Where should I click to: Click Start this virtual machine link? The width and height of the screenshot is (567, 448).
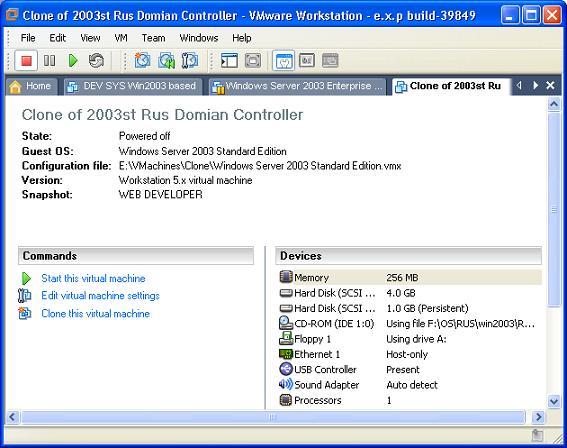[93, 278]
